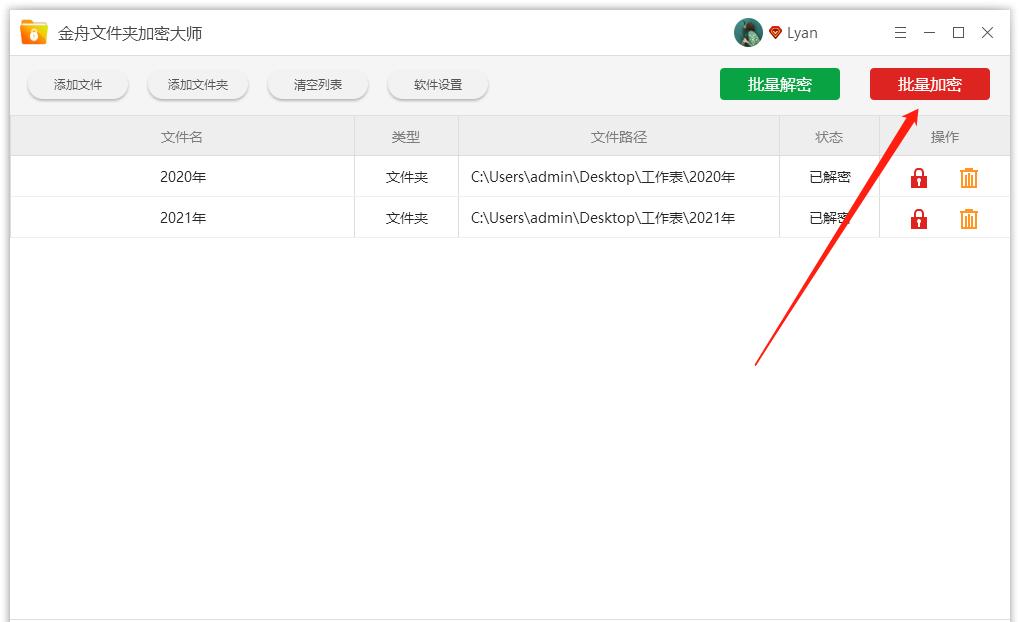
Task: Click the orange folder app logo
Action: [x=33, y=31]
